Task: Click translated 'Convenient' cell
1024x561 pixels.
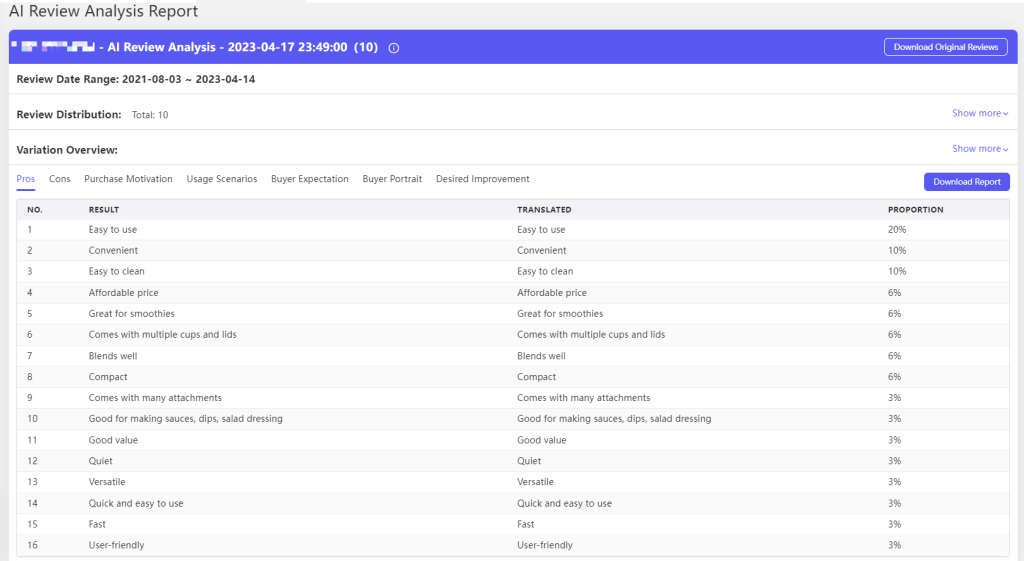Action: tap(541, 250)
